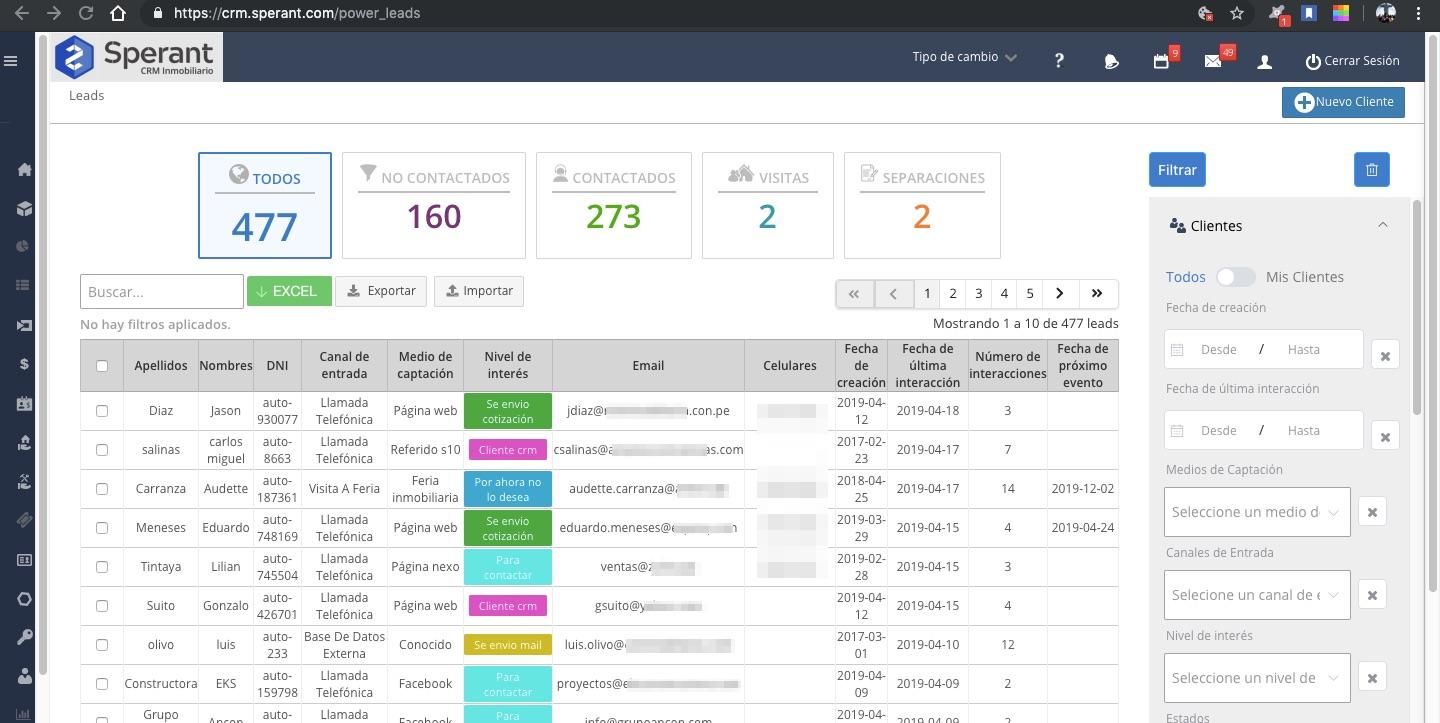Go to page 5 of leads
Screen dimensions: 1440x723
pos(1030,293)
